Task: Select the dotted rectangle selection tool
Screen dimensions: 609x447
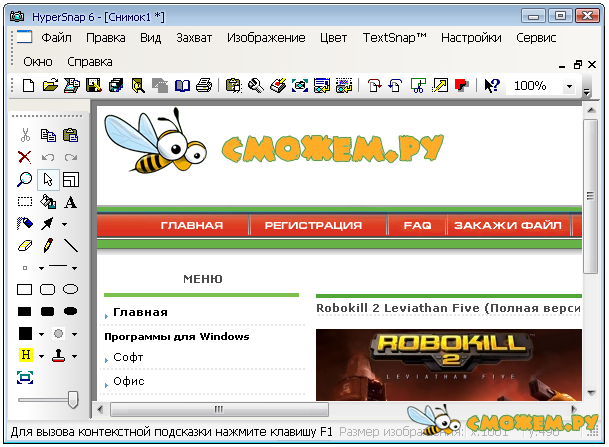Action: pyautogui.click(x=25, y=202)
